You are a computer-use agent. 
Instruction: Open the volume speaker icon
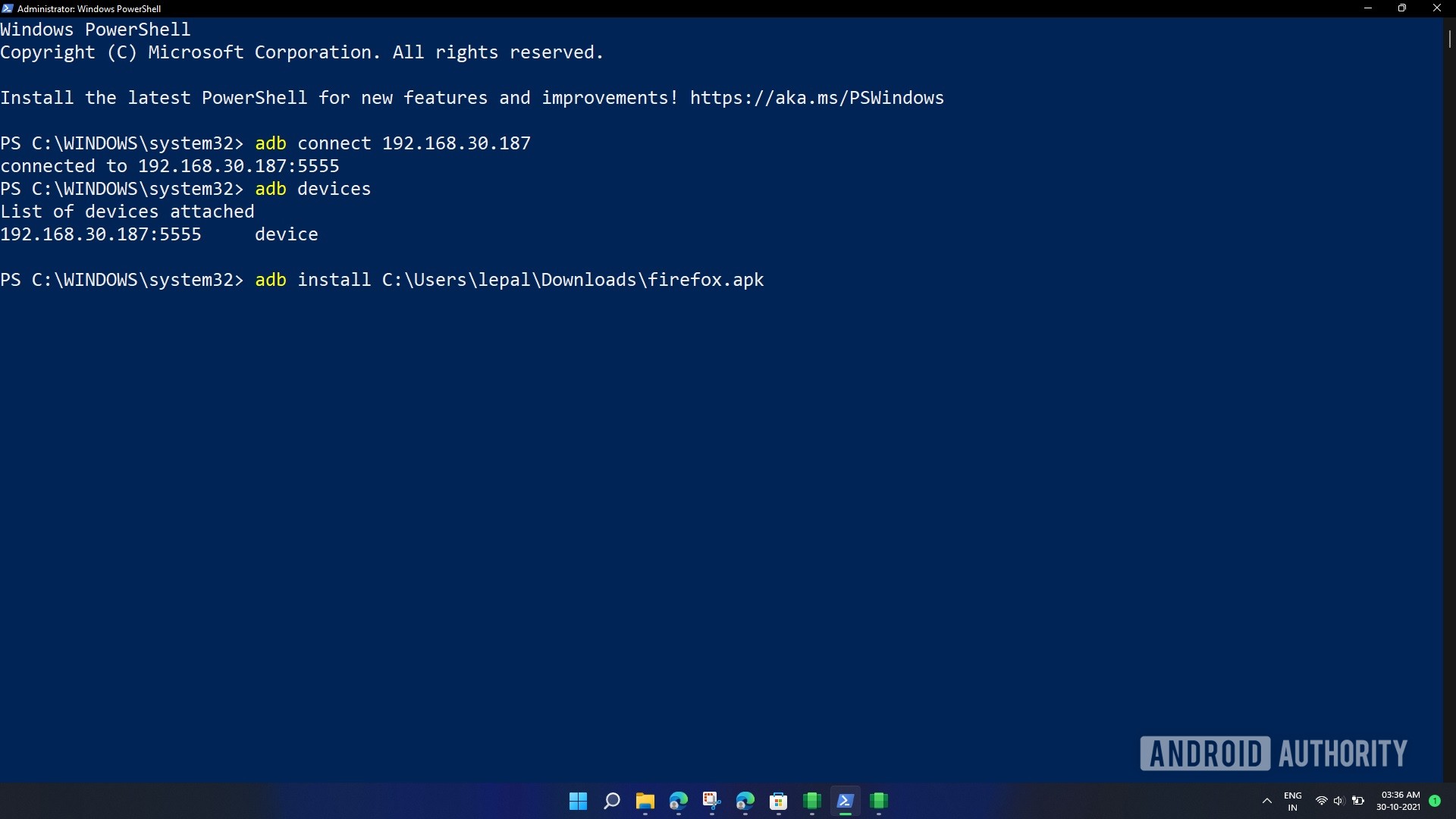(x=1338, y=801)
